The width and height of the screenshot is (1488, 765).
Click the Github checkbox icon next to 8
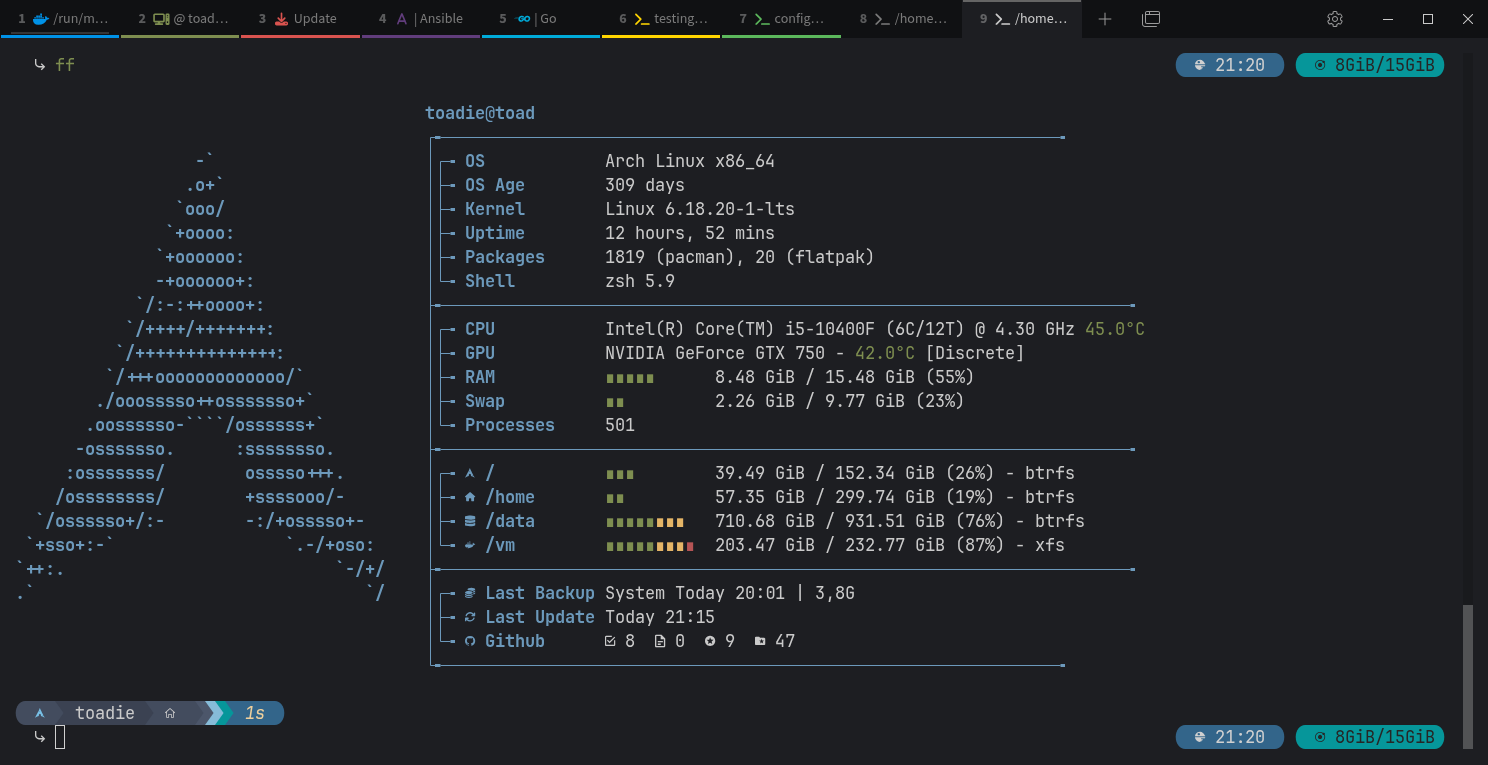(610, 641)
